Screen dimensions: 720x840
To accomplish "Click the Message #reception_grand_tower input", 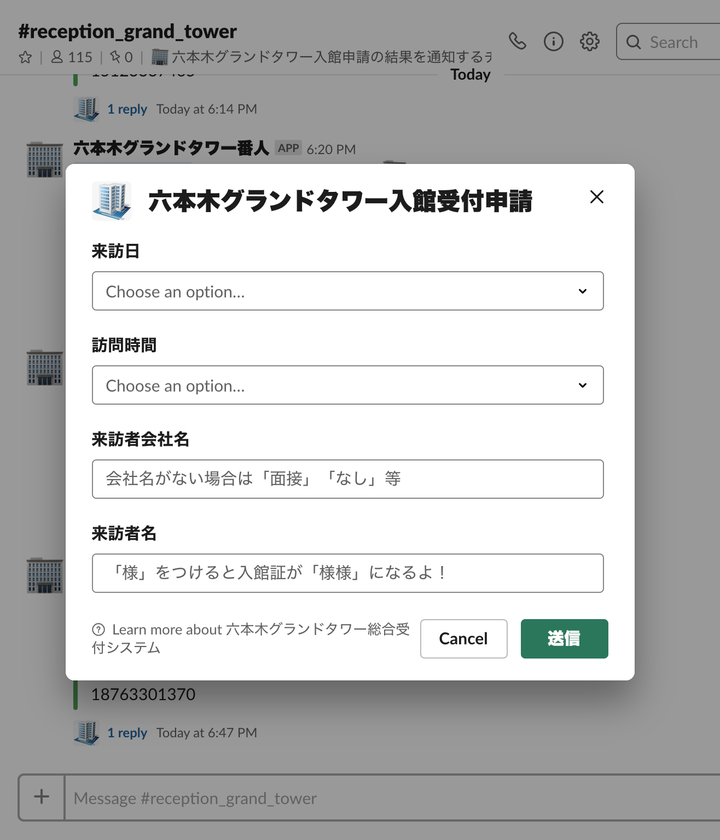I will coord(392,798).
